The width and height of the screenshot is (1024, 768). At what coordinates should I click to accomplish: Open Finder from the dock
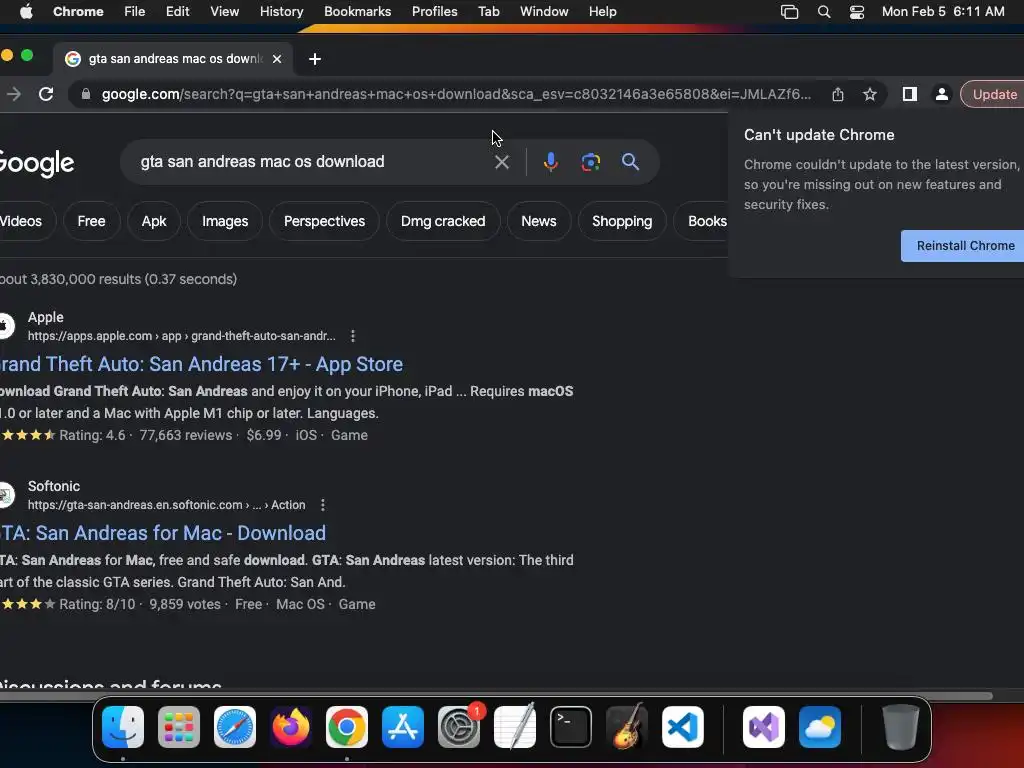(123, 727)
